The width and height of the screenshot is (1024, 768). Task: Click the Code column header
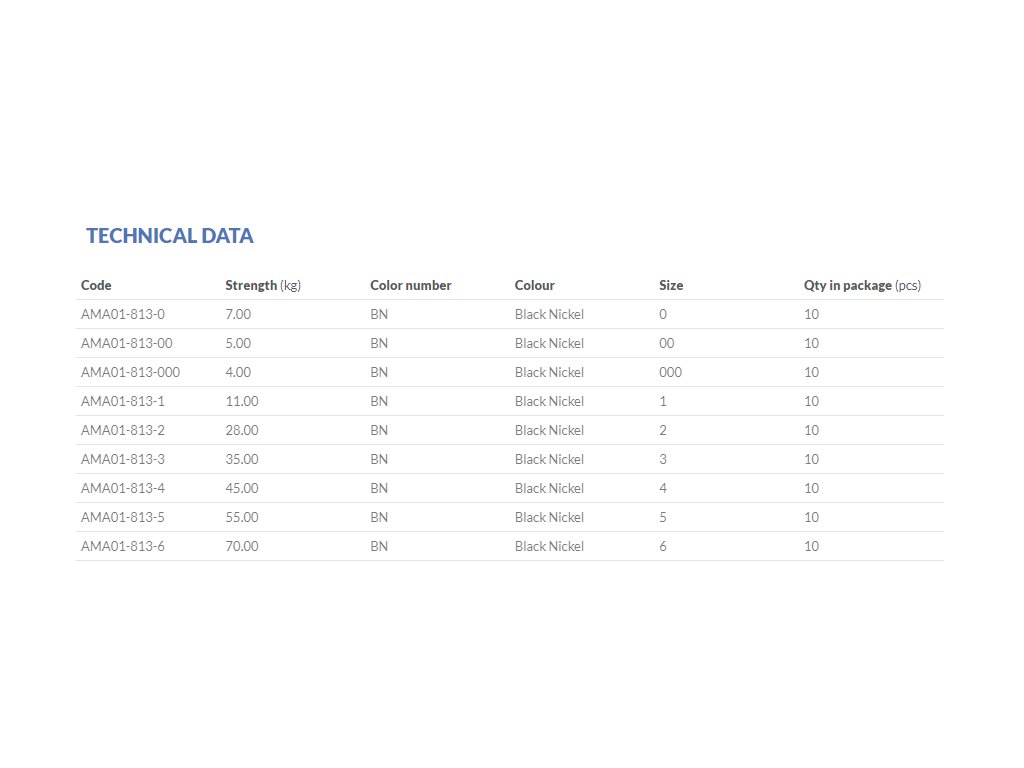click(96, 285)
